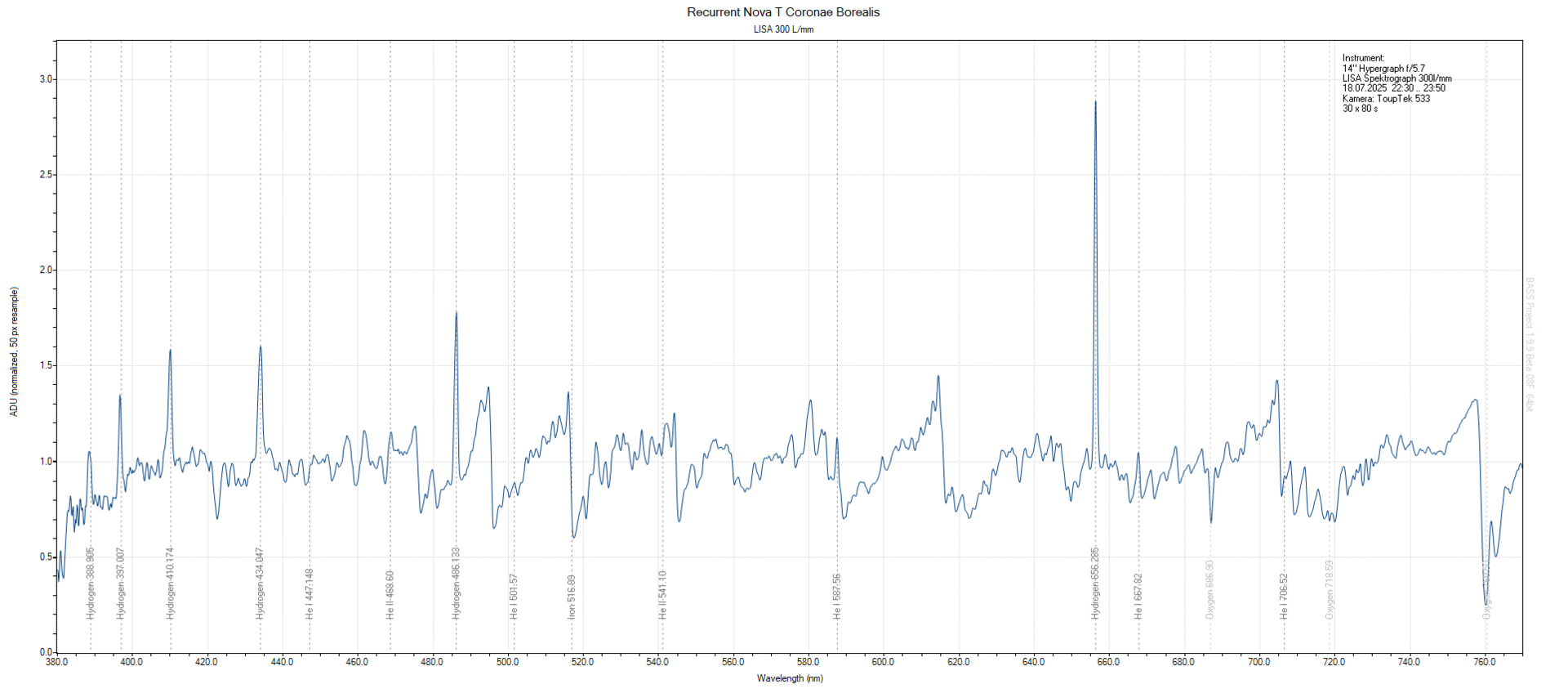Click the "Kamera: ToupTek 533" info line
Viewport: 1568px width, 693px height.
[x=1386, y=98]
